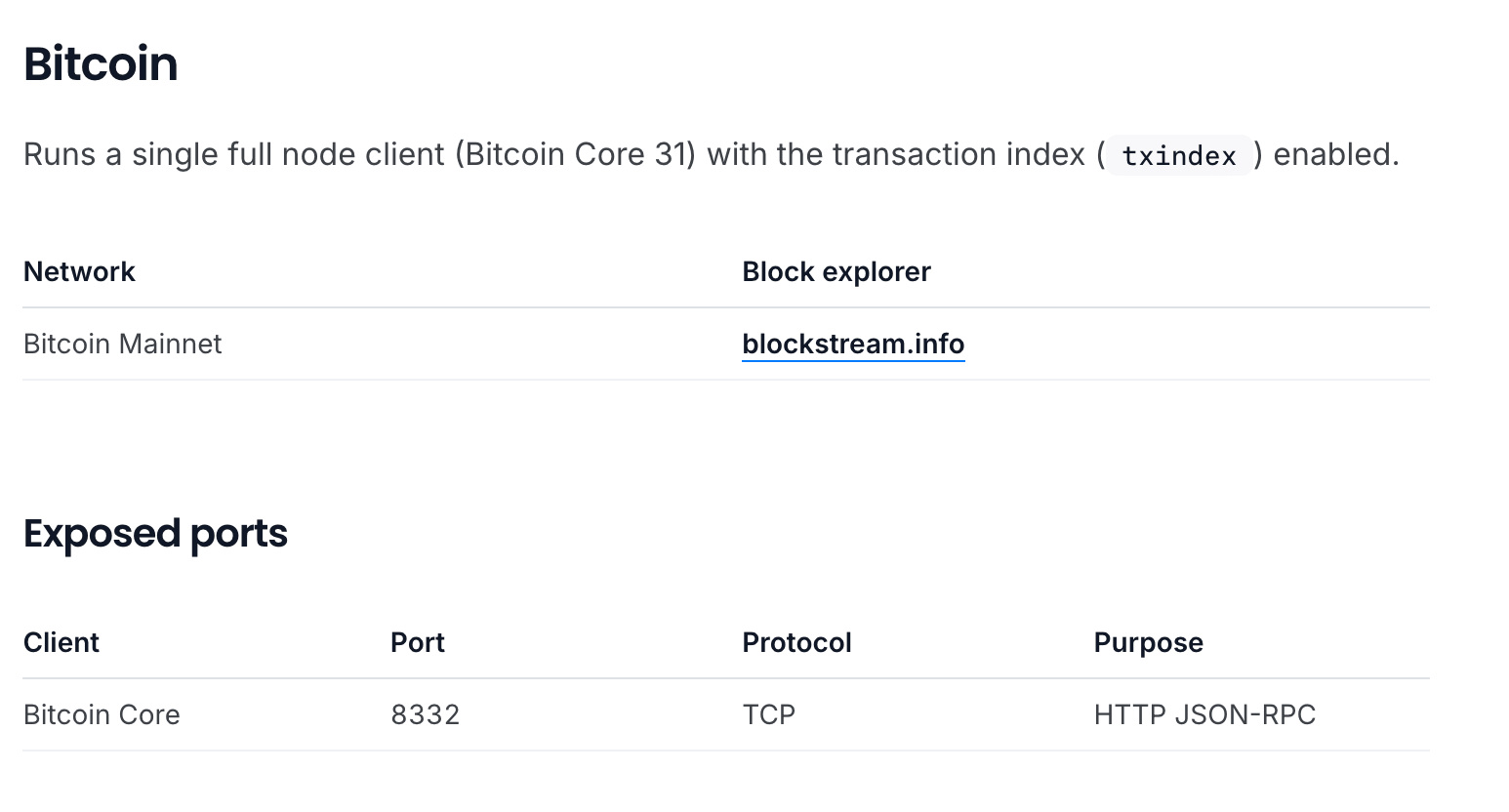Click the Bitcoin page heading

coord(101,64)
